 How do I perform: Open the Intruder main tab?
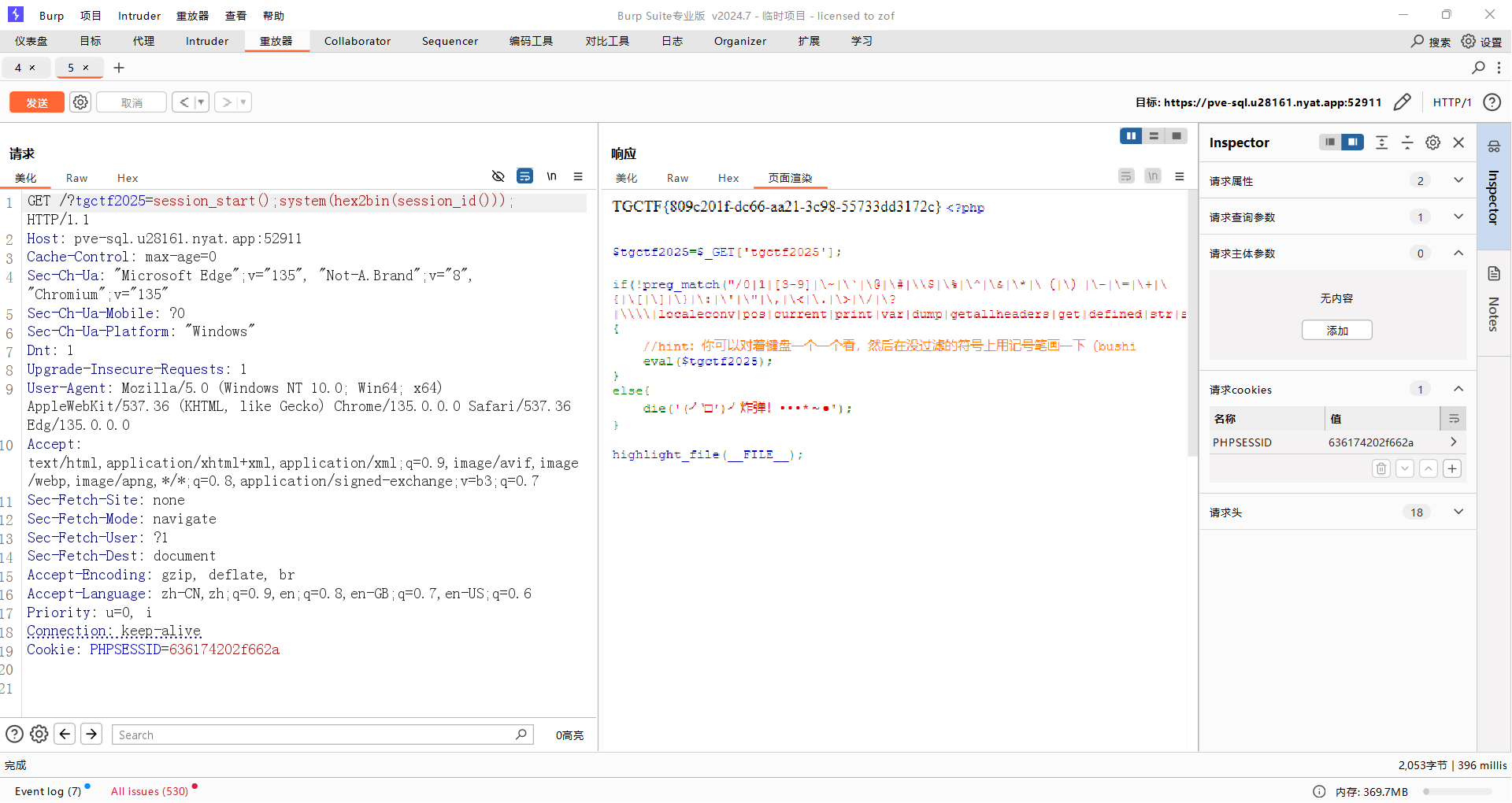(x=207, y=41)
